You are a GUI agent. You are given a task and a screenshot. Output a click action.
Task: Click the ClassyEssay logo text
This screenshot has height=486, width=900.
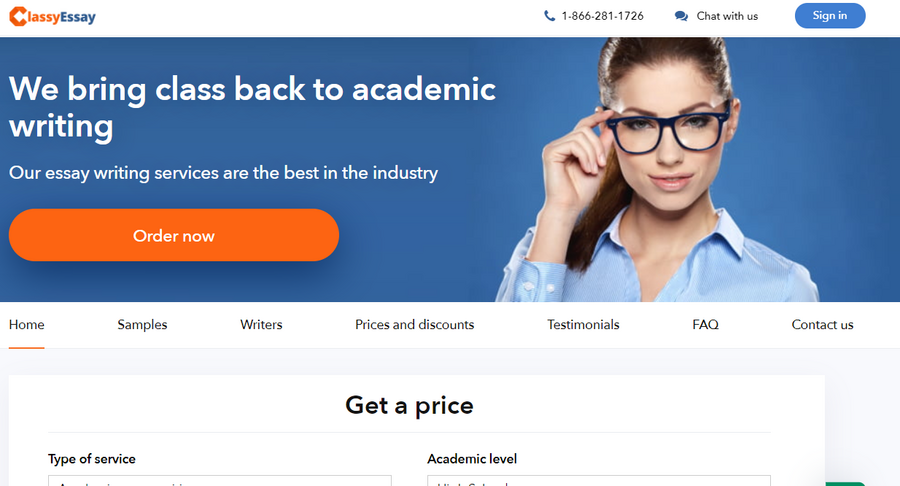(x=61, y=17)
